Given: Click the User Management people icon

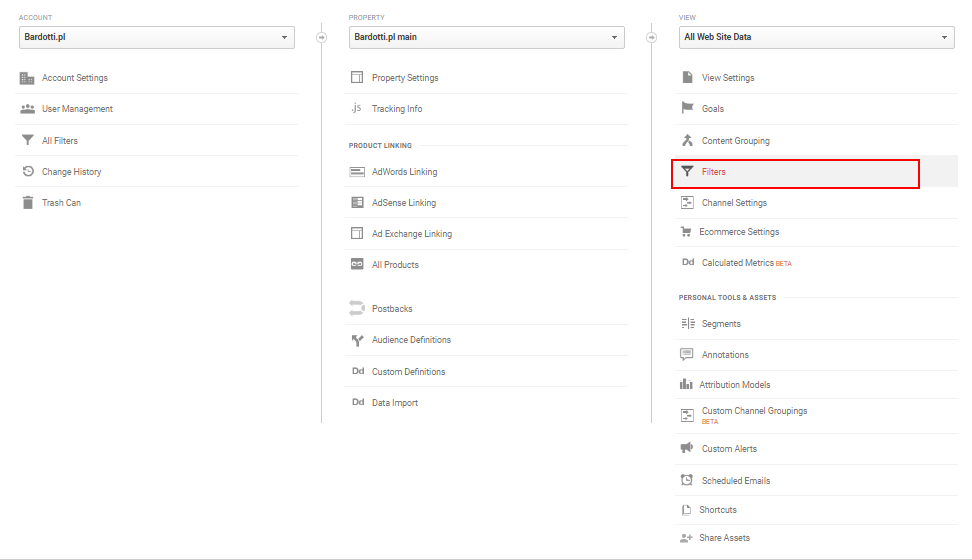Looking at the screenshot, I should [x=28, y=109].
